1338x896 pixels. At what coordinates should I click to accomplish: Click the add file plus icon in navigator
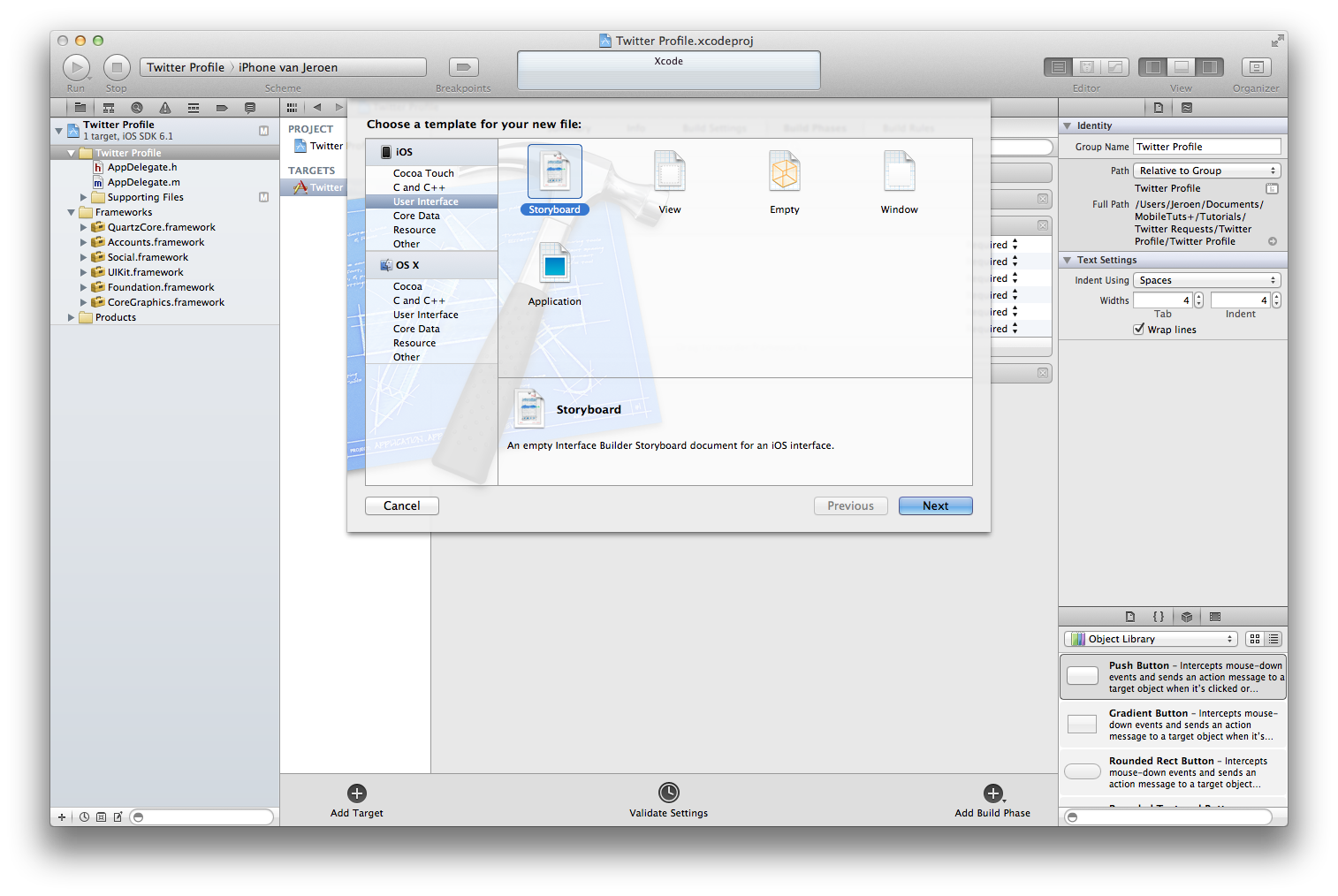[62, 817]
